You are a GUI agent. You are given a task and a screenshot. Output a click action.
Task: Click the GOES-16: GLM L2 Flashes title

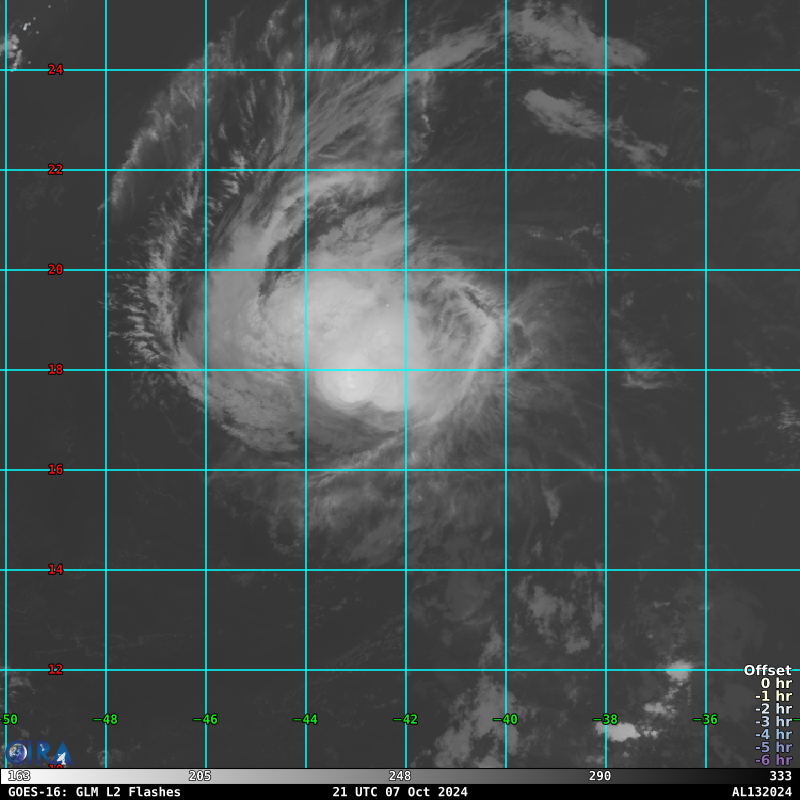(x=94, y=792)
